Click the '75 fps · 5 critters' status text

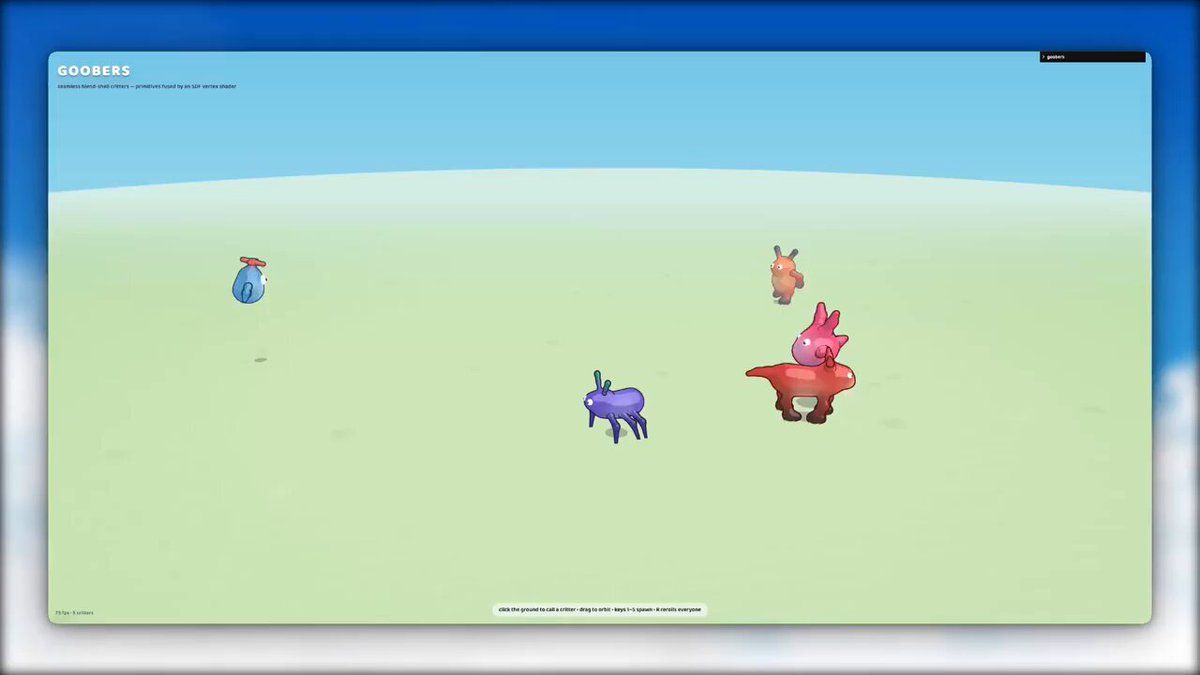coord(74,612)
